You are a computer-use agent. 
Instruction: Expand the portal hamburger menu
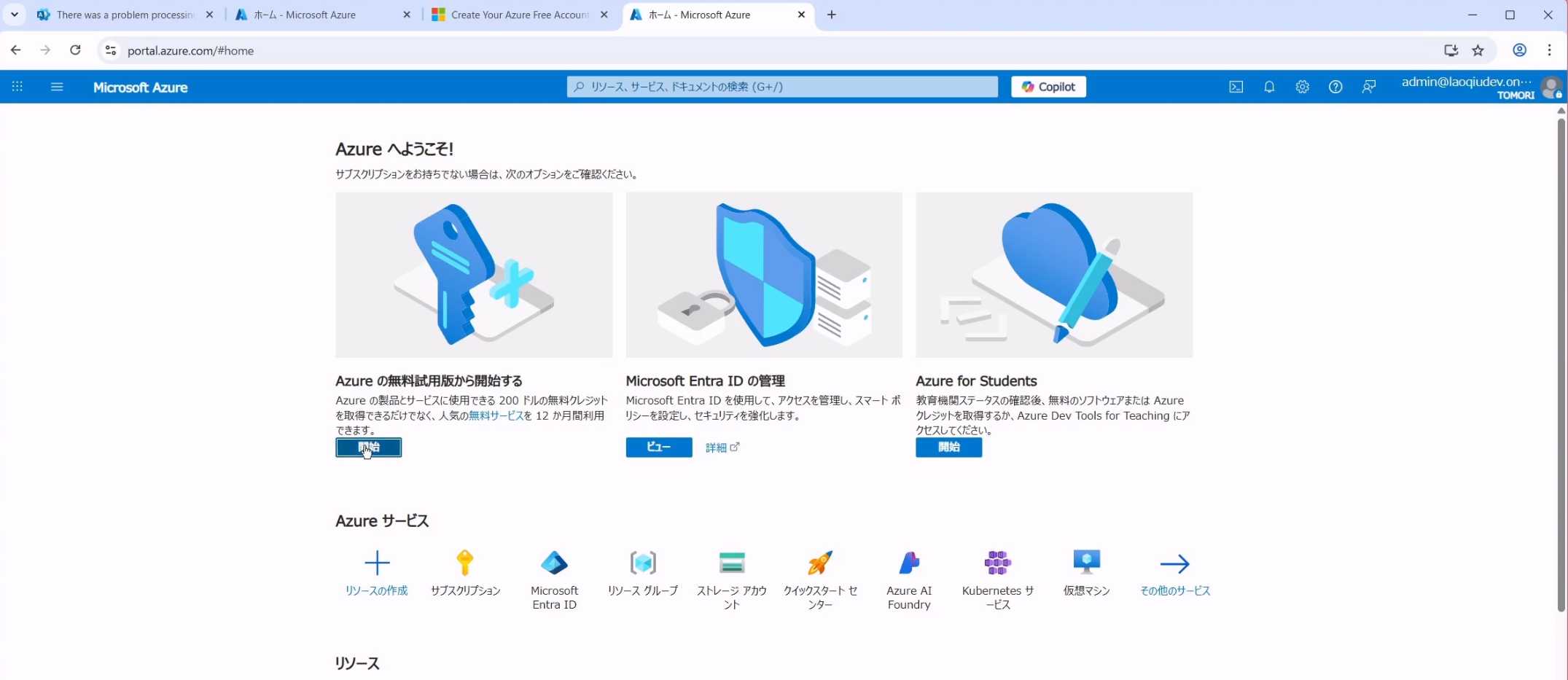[57, 87]
